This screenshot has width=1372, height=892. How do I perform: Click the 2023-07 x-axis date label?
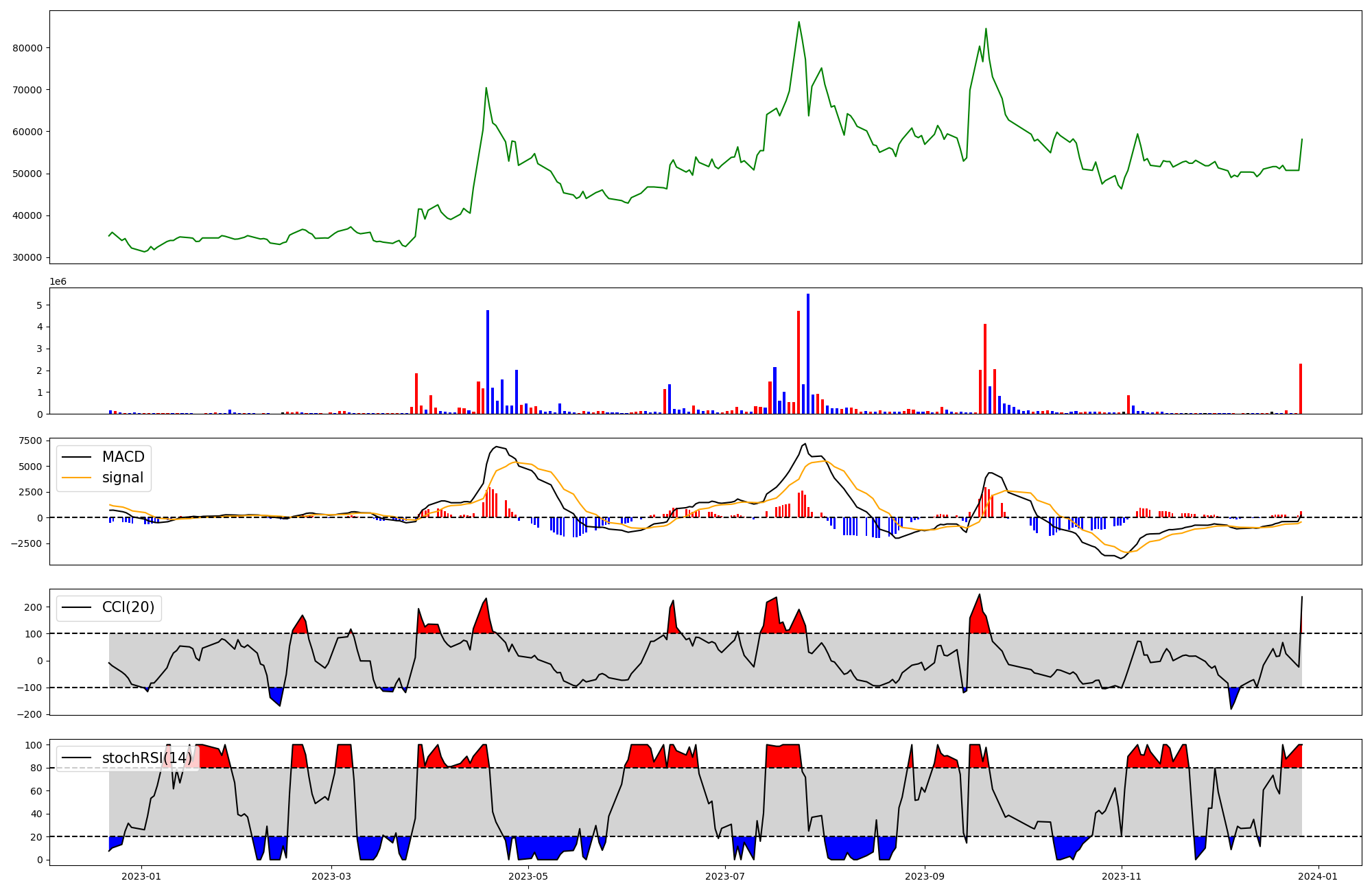[x=725, y=876]
